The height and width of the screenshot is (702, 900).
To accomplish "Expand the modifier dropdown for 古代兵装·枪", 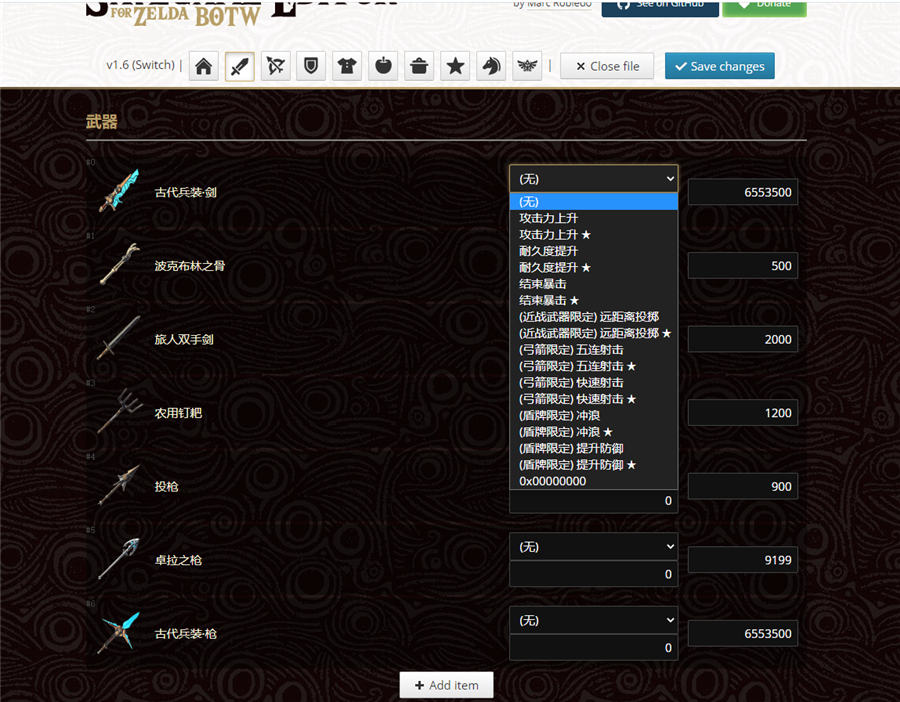I will [593, 620].
